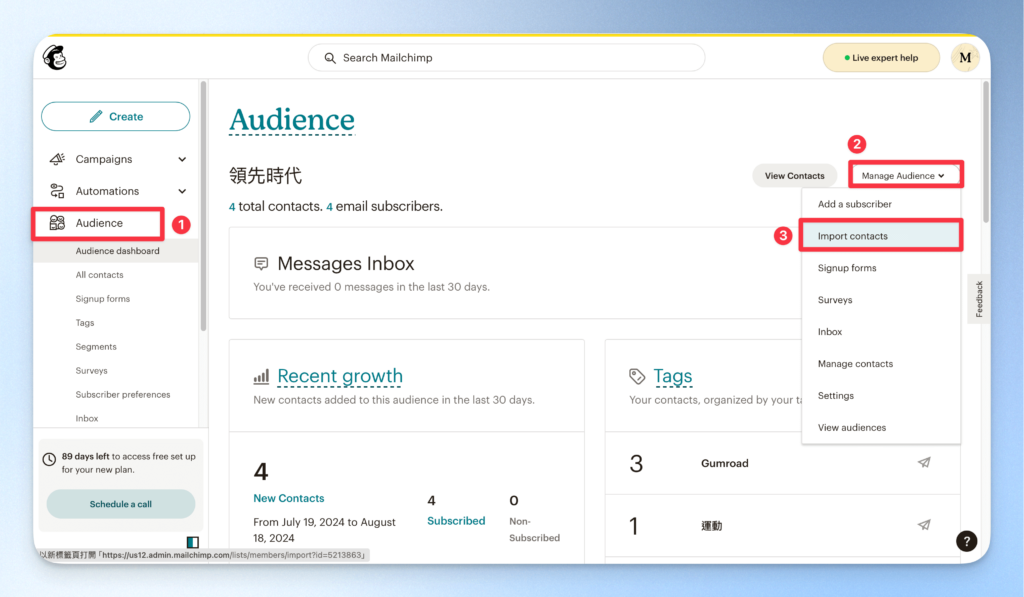1024x597 pixels.
Task: Open Segments in sidebar
Action: point(96,347)
